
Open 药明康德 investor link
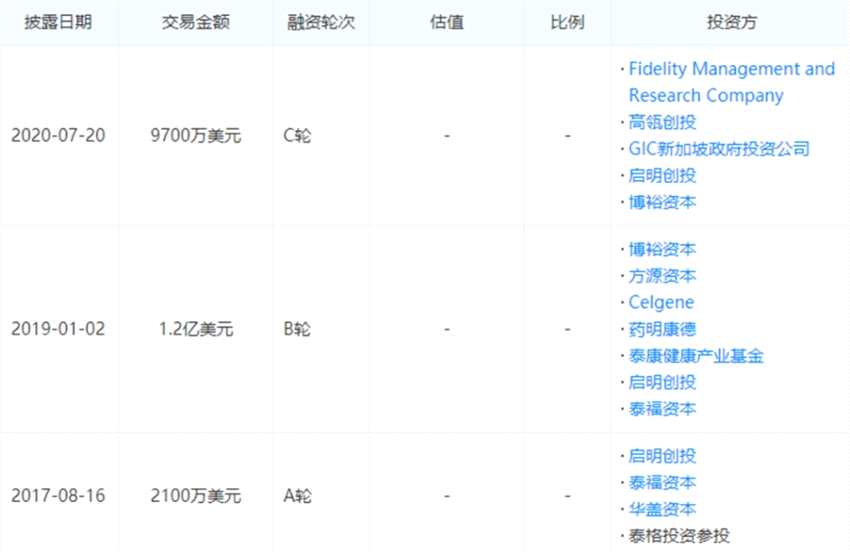pyautogui.click(x=662, y=329)
